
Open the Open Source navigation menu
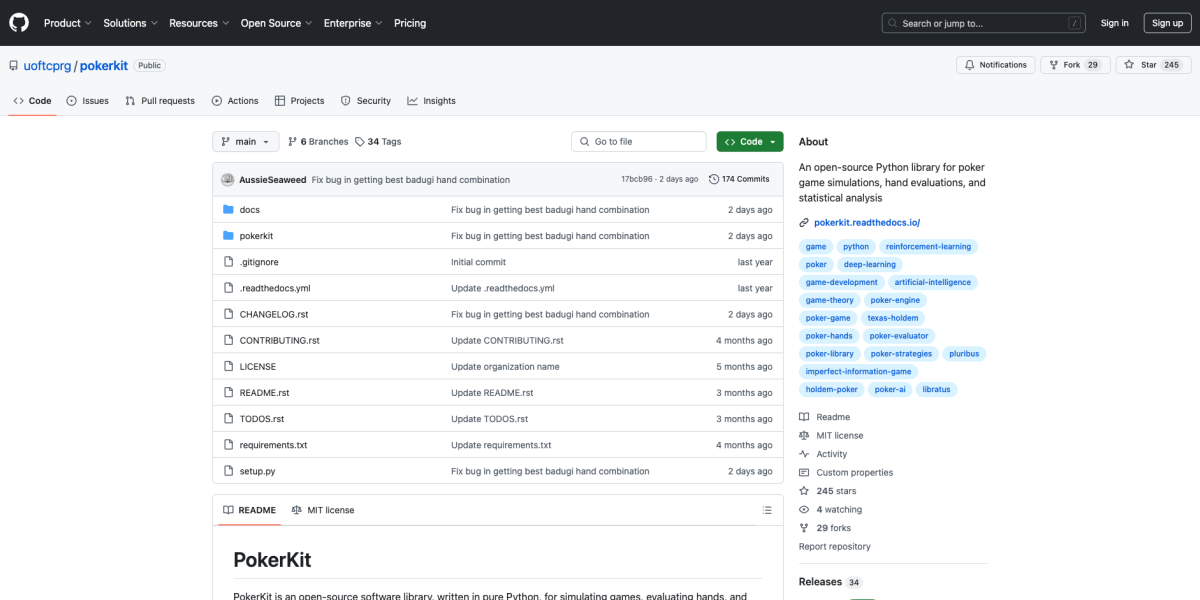(276, 23)
